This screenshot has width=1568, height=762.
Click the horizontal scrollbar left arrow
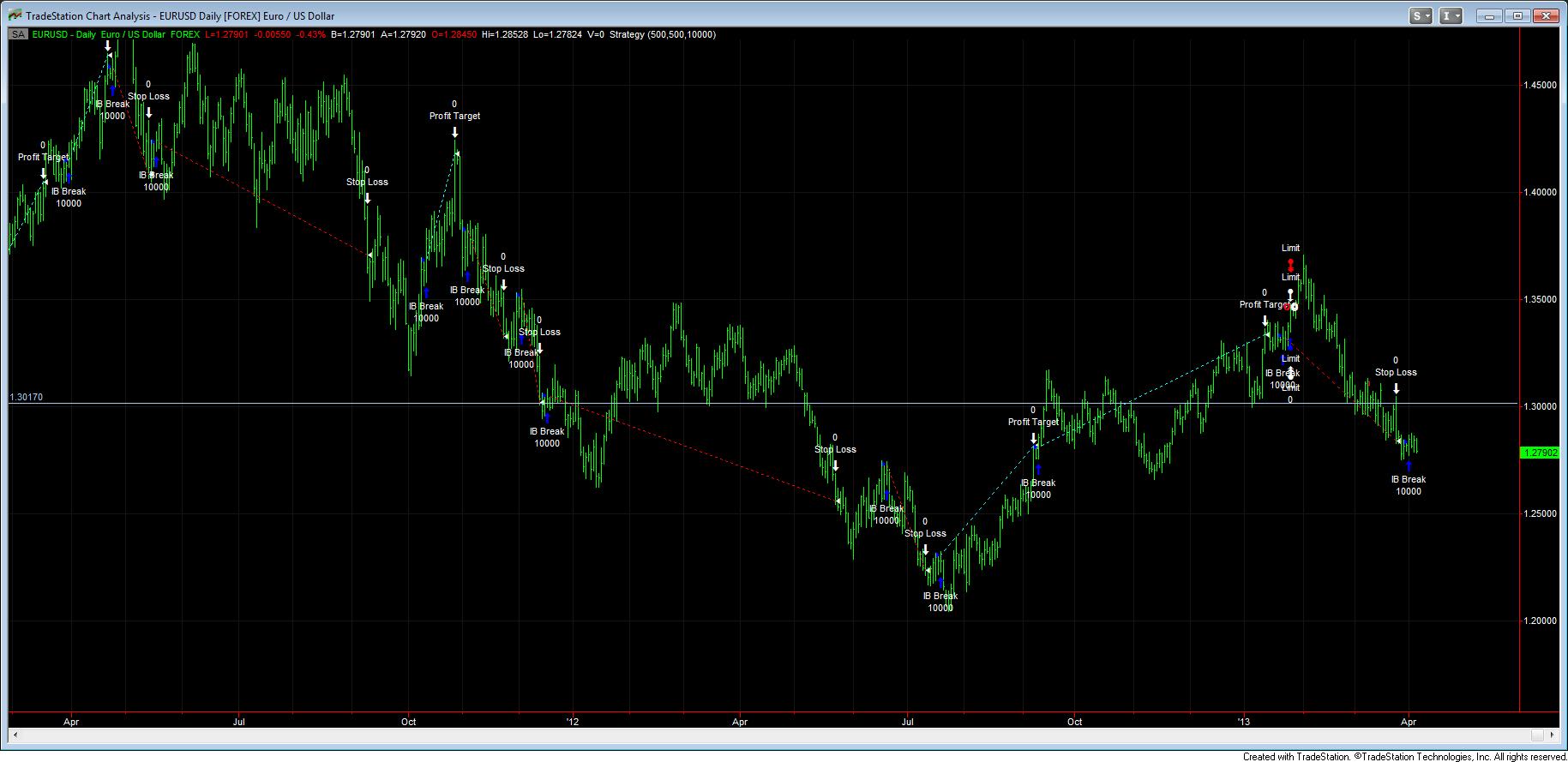[x=14, y=735]
